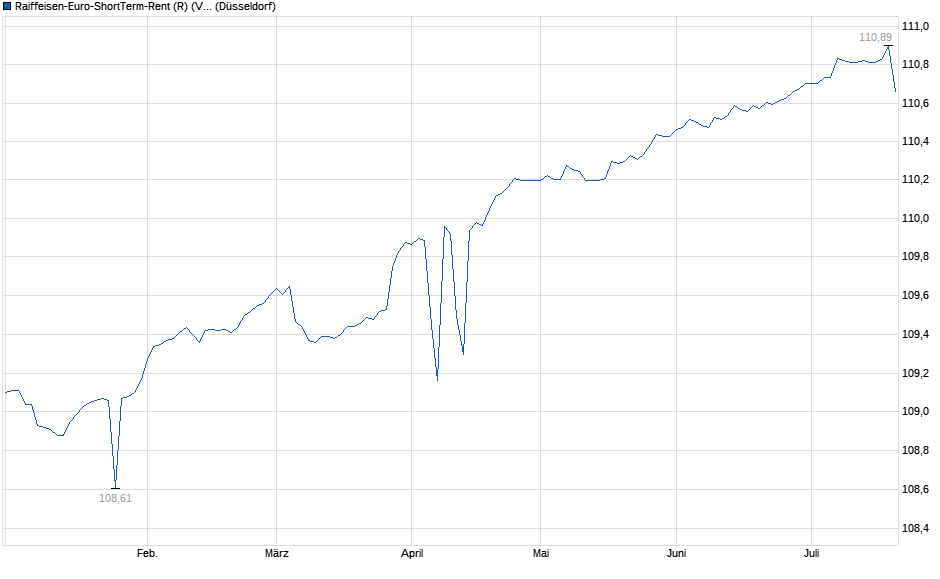Screen dimensions: 940x579
Task: Click the 108,6 price axis label
Action: pos(915,490)
